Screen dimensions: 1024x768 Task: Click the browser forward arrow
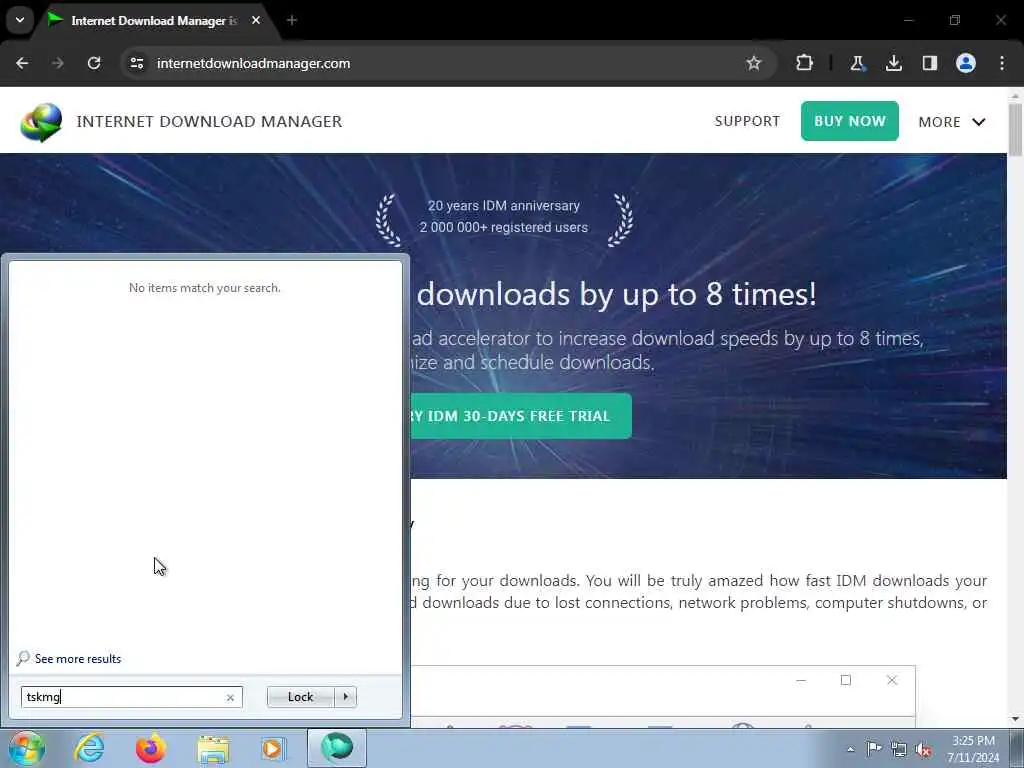pyautogui.click(x=58, y=63)
